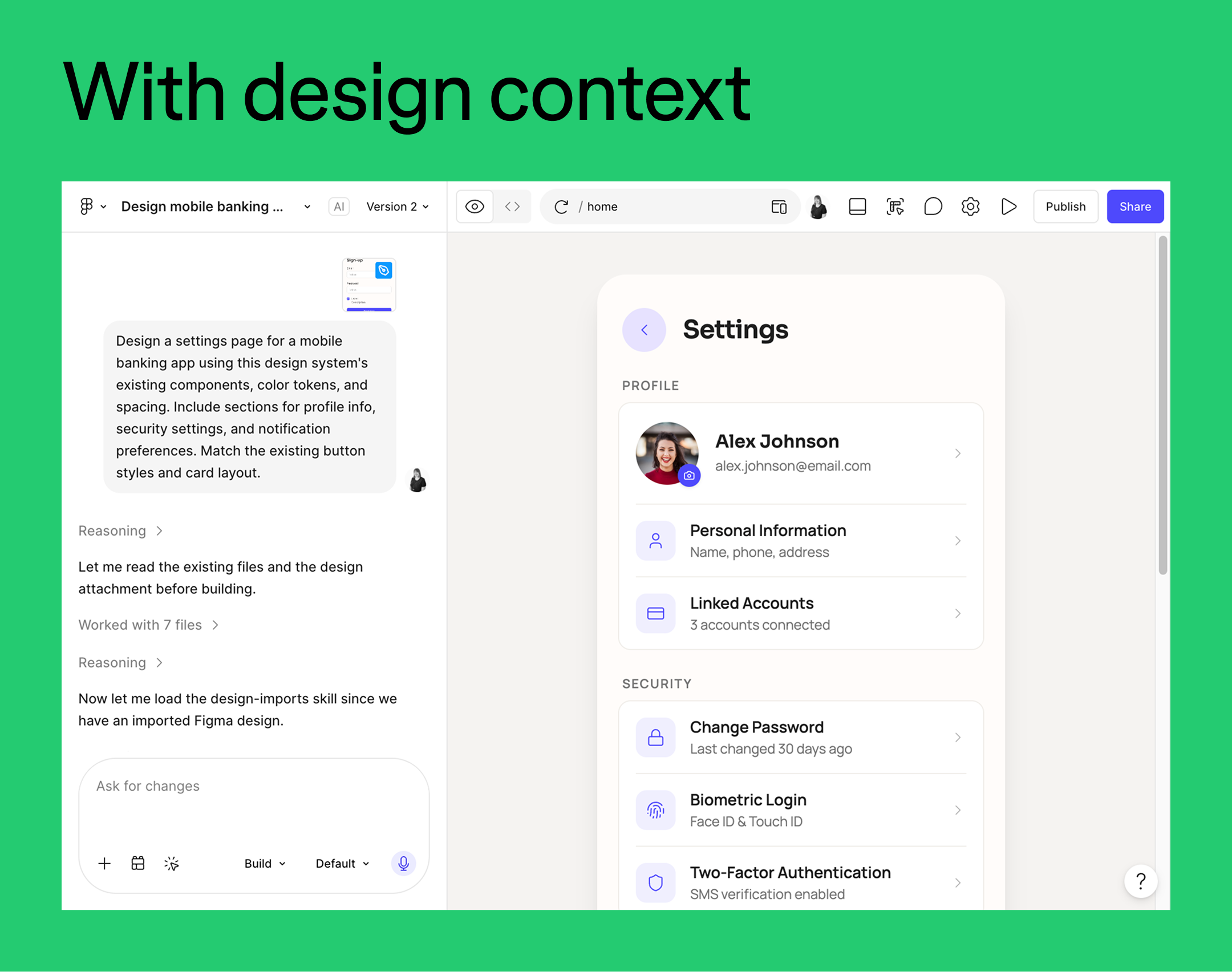
Task: Open the Alex Johnson profile row
Action: 801,453
